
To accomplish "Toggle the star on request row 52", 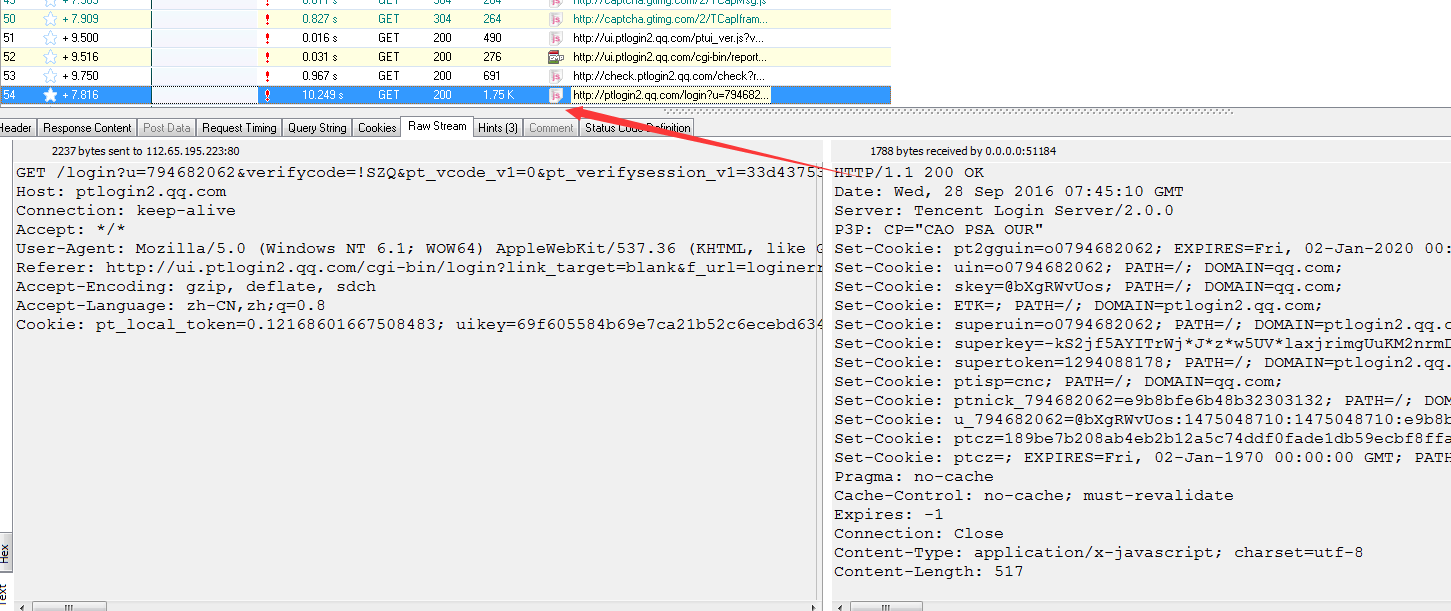I will coord(50,57).
